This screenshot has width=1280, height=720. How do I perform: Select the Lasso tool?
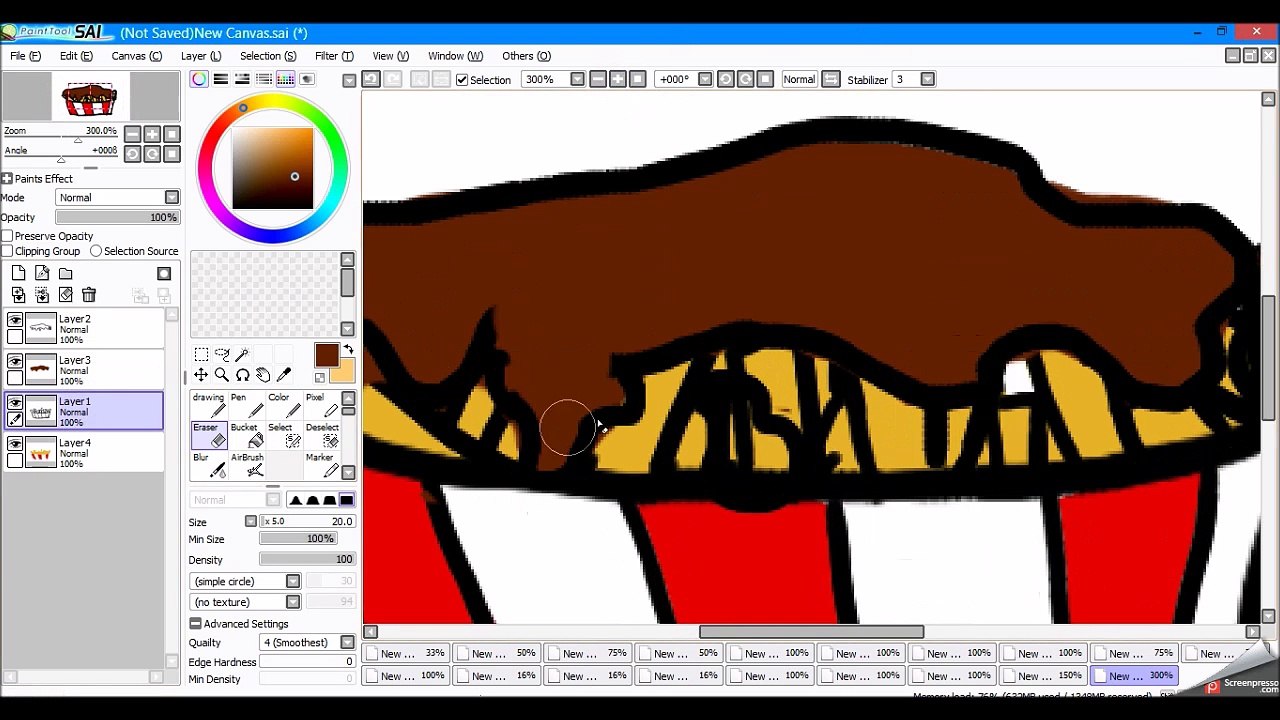click(222, 354)
